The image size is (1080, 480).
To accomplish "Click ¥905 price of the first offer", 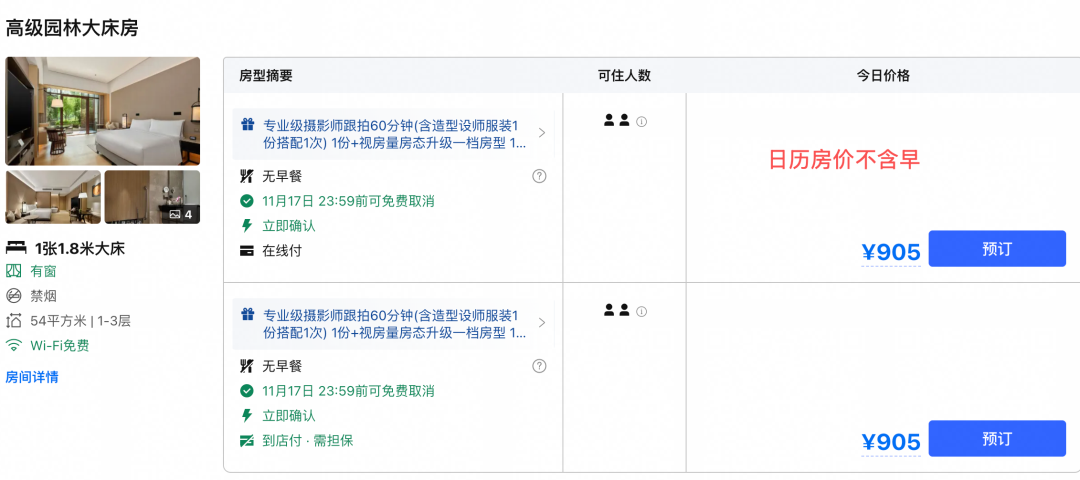I will (x=891, y=253).
